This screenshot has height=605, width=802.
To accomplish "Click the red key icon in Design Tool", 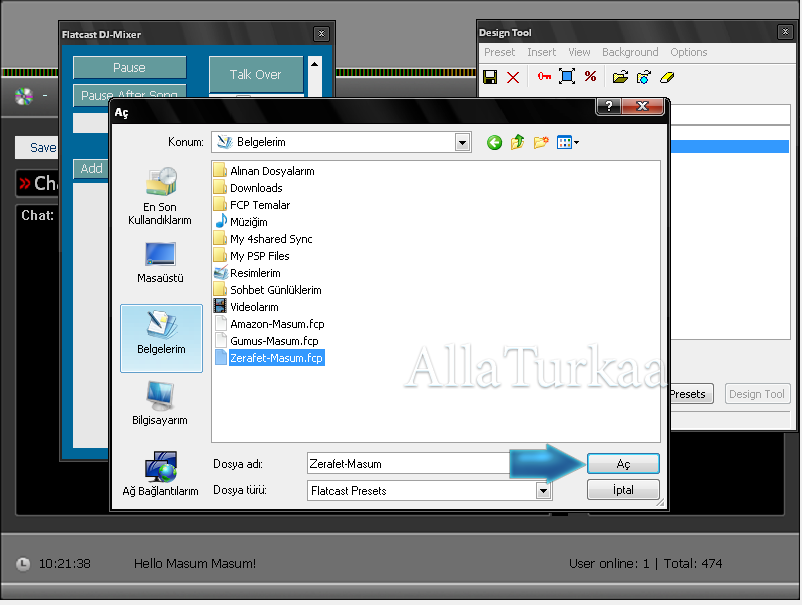I will (x=544, y=77).
